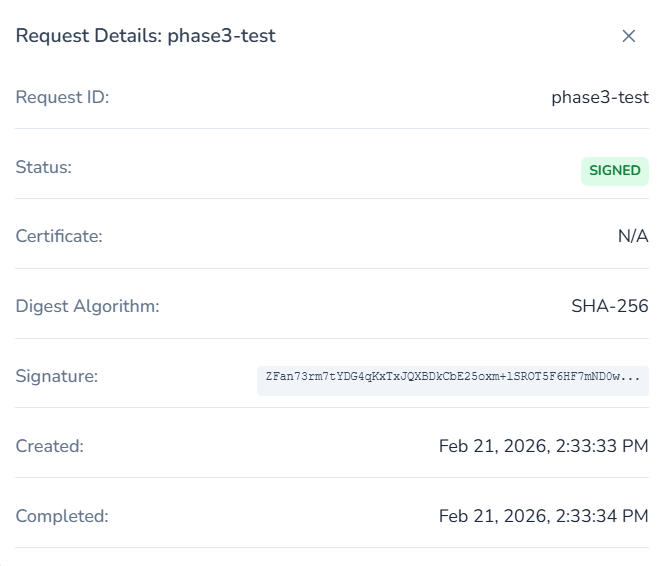This screenshot has width=660, height=566.
Task: Click the 2:33:33 PM created time
Action: pos(601,447)
